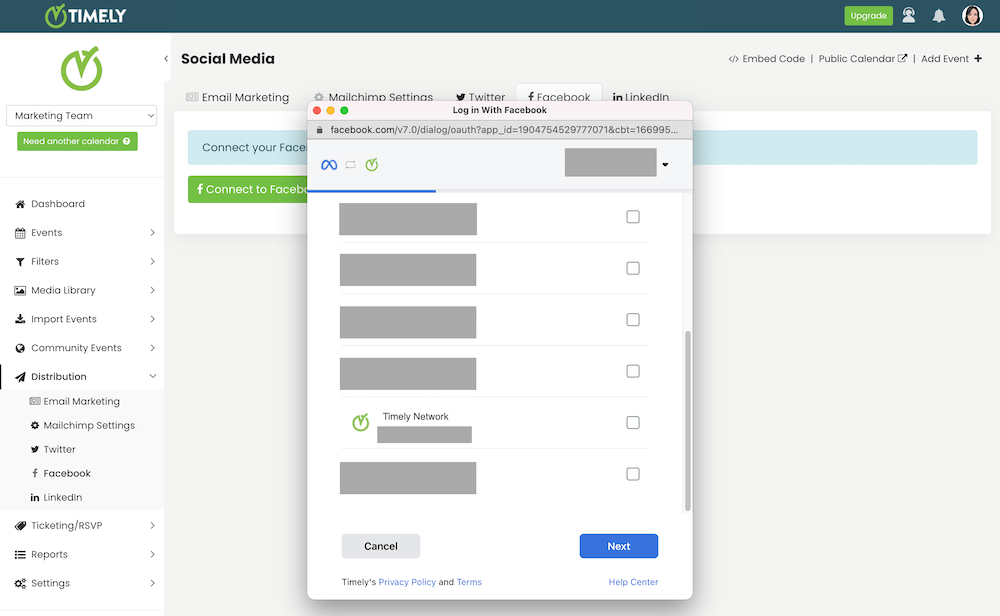Open the Help Center link
Screen dimensions: 1000x616
[633, 582]
